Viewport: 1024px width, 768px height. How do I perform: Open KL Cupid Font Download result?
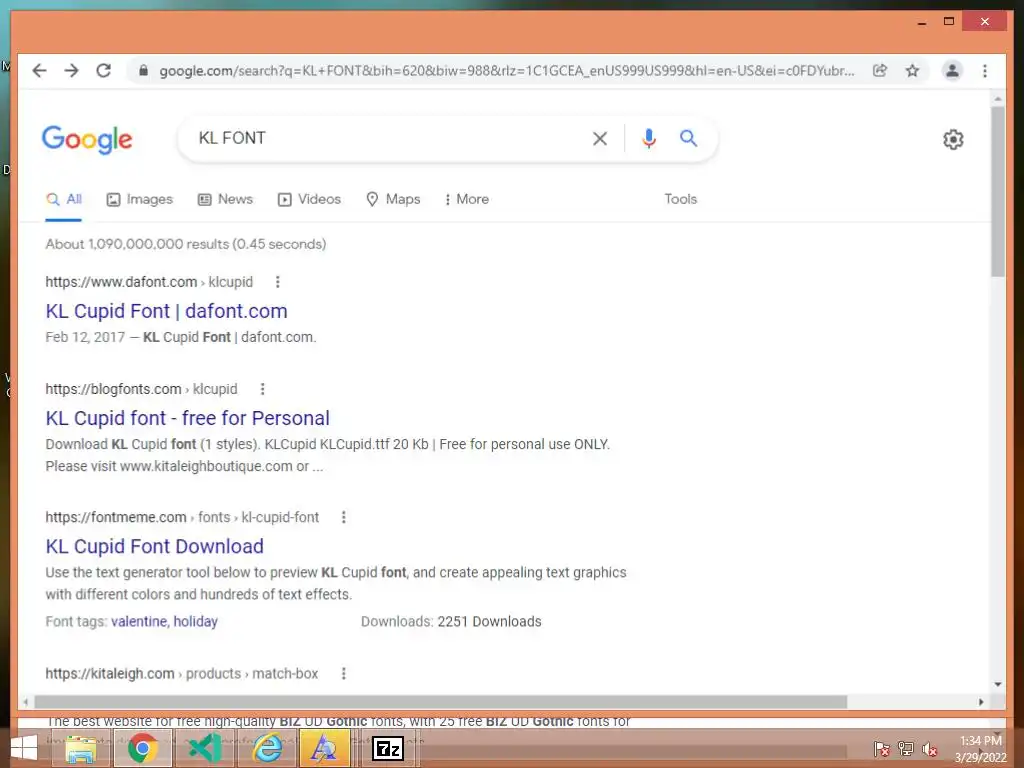tap(155, 546)
